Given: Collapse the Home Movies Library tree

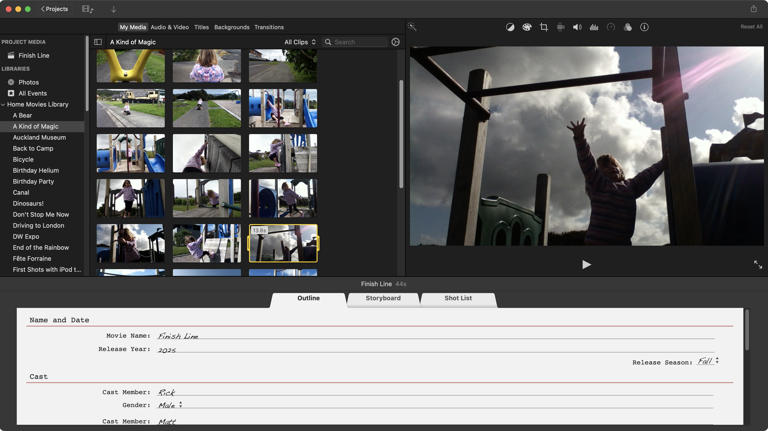Looking at the screenshot, I should click(x=3, y=104).
